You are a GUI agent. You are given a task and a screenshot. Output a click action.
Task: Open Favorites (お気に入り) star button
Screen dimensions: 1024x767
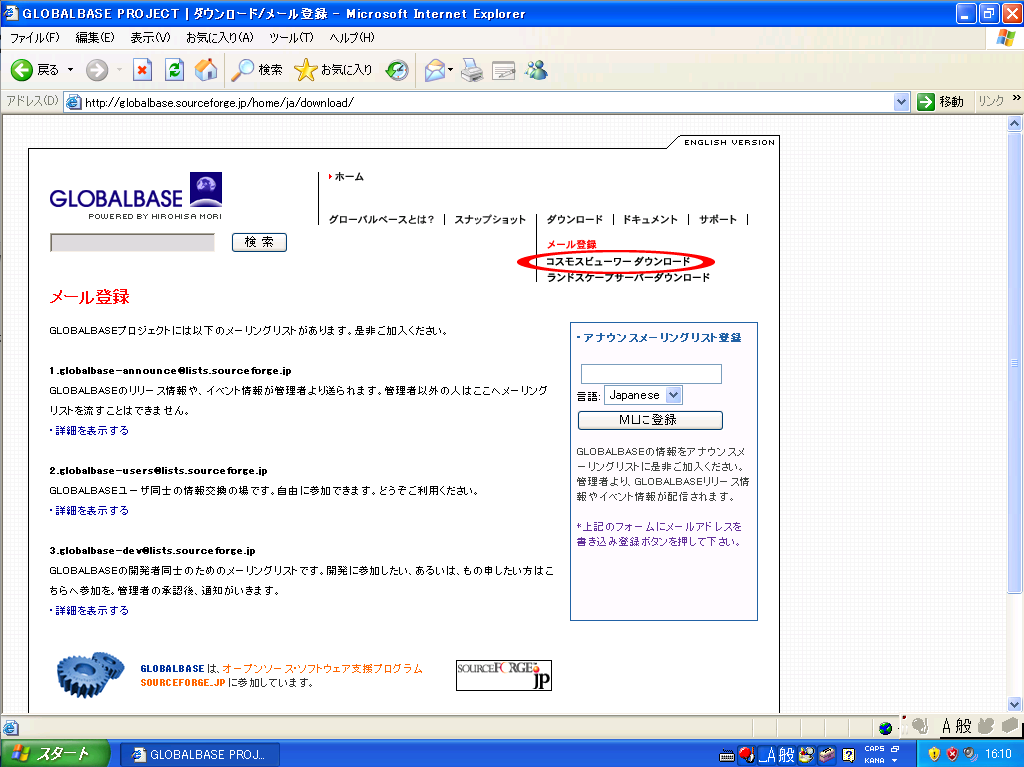click(333, 70)
